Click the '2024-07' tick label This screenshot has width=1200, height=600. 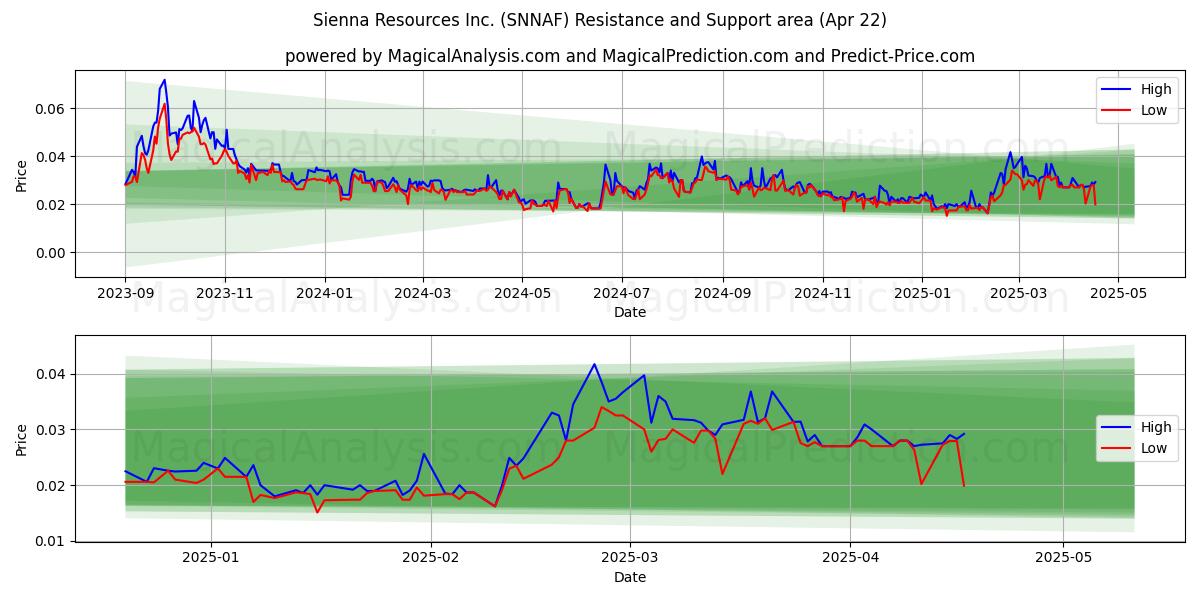pyautogui.click(x=622, y=294)
